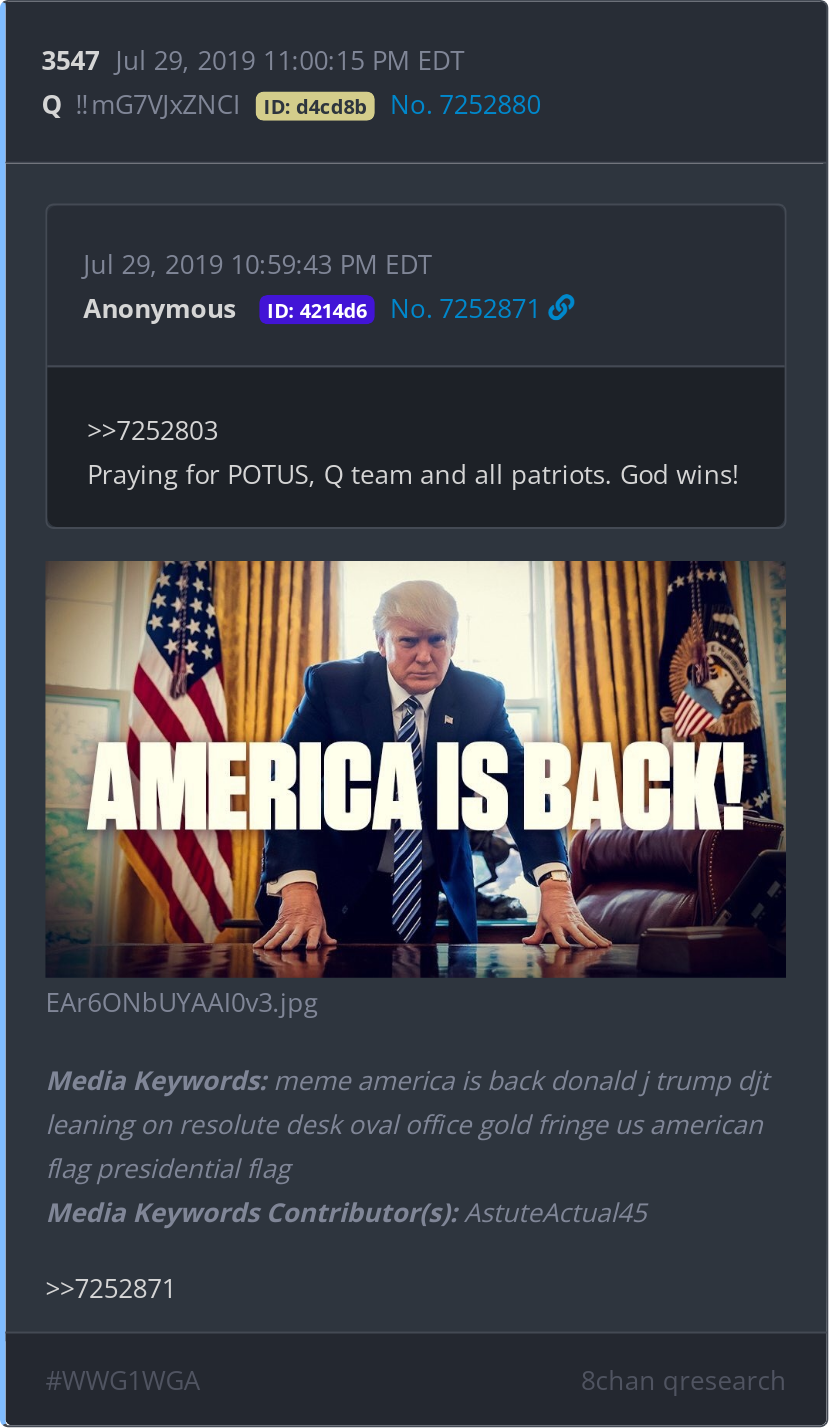Image resolution: width=830 pixels, height=1428 pixels.
Task: Click the Q tripcode !!mG7VJxZNCI
Action: click(x=157, y=105)
